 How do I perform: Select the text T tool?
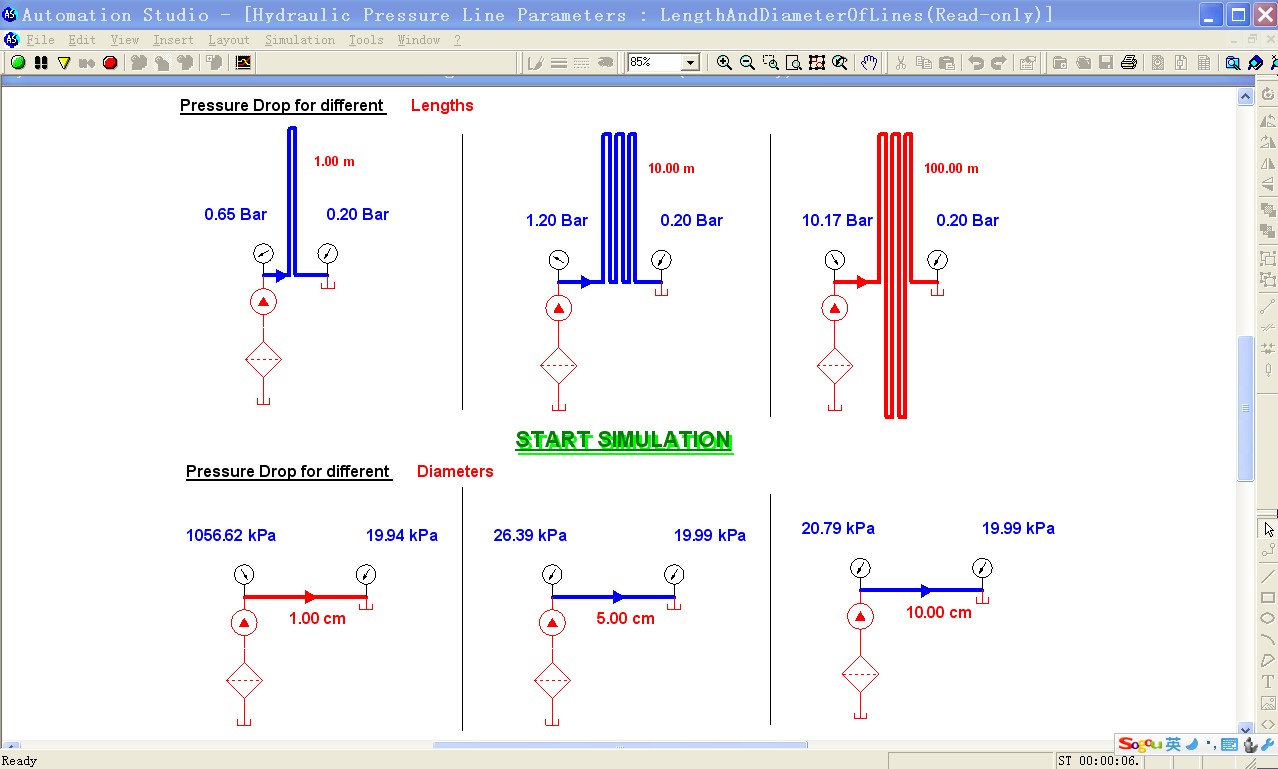(x=1268, y=681)
